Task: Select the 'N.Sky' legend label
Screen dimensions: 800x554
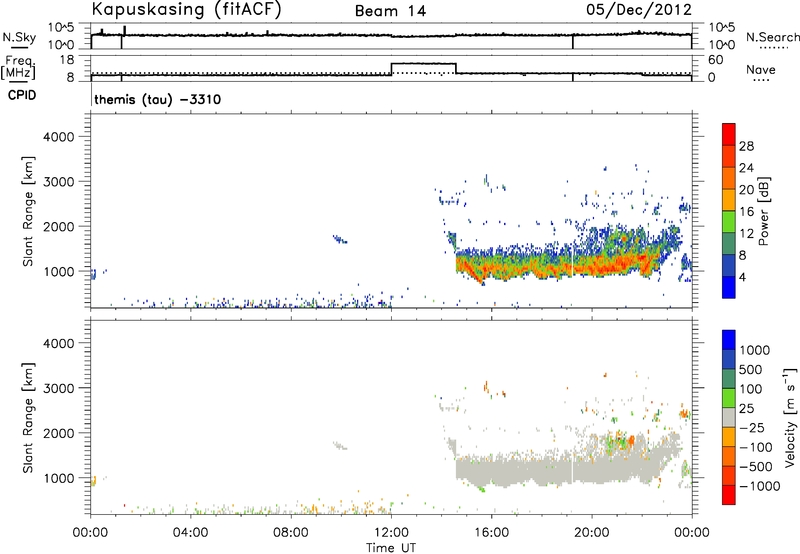Action: pos(19,37)
